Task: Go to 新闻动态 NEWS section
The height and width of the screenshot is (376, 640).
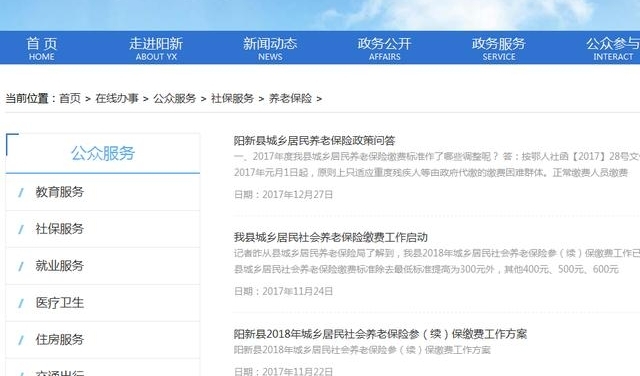Action: [x=270, y=49]
